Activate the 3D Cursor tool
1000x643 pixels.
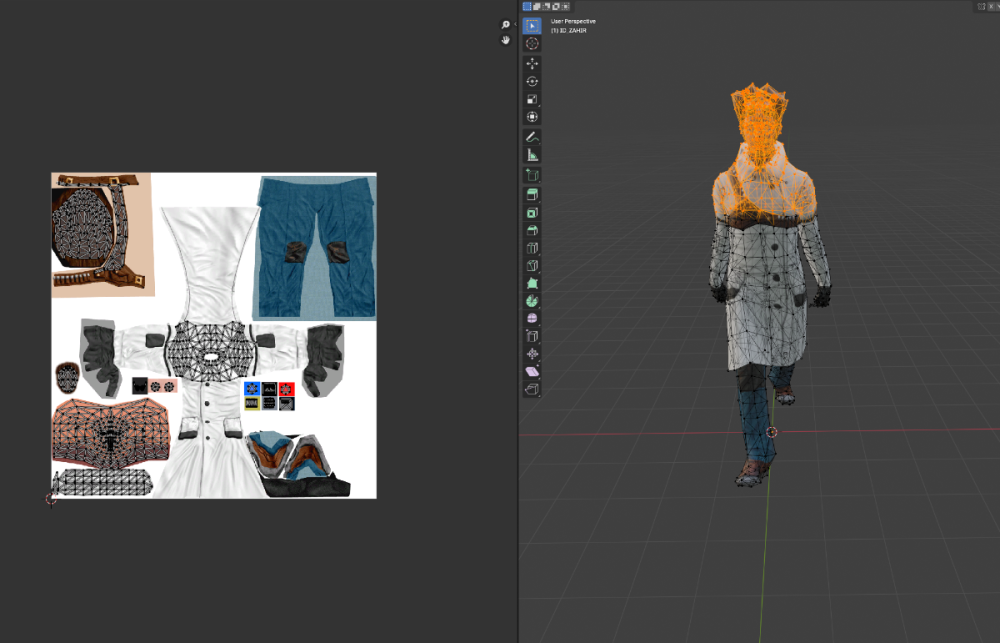[532, 43]
